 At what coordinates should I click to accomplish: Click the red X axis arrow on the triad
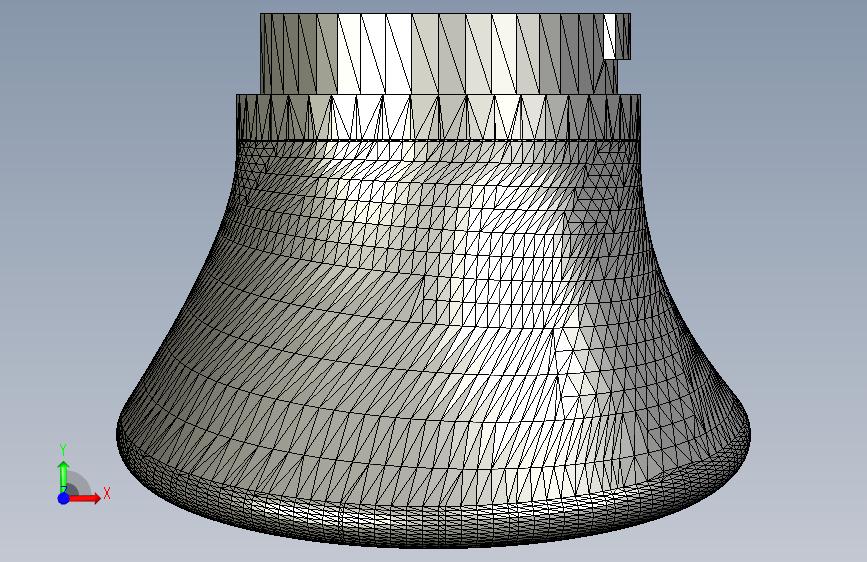tap(85, 498)
